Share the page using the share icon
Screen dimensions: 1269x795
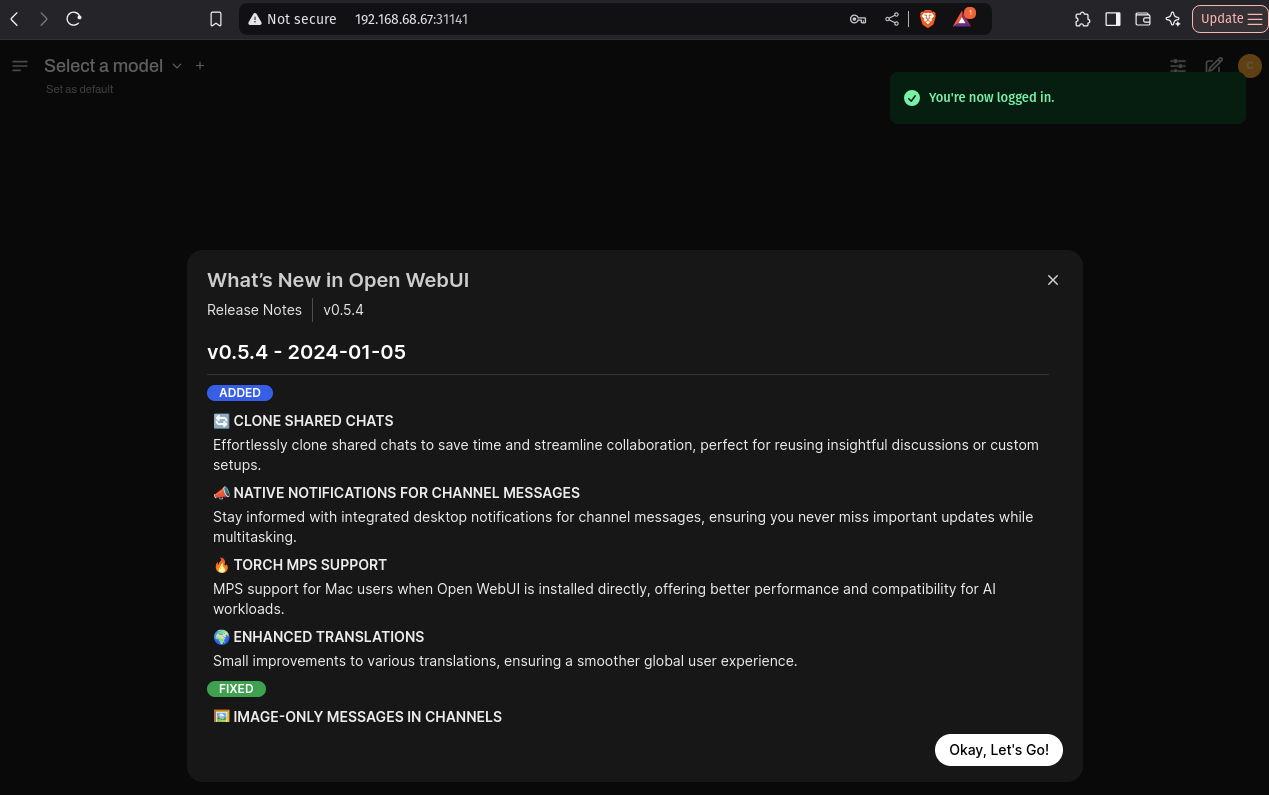point(891,18)
